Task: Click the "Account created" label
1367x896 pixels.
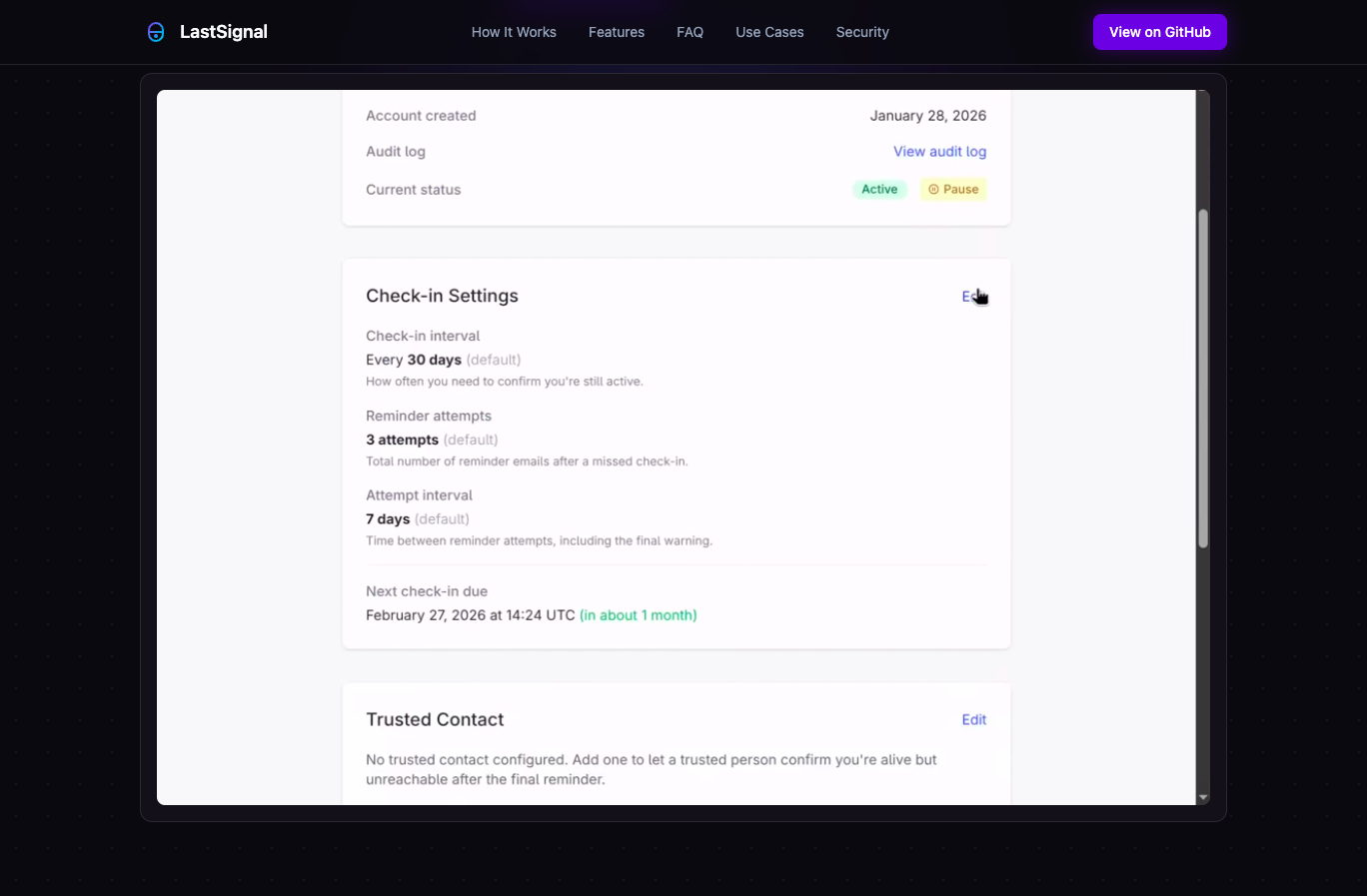Action: pos(421,116)
